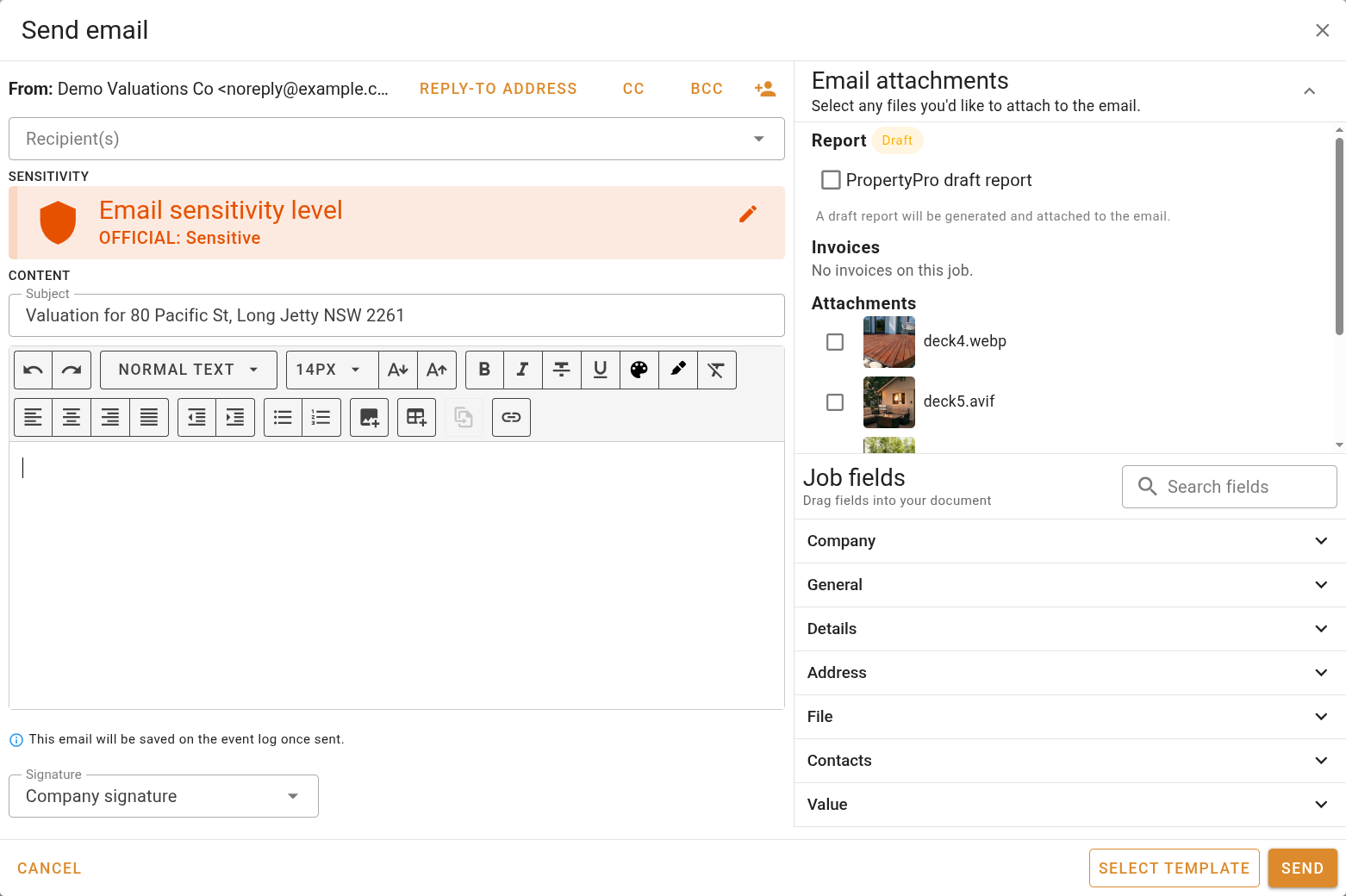Open the deck5.avif thumbnail

pyautogui.click(x=889, y=402)
